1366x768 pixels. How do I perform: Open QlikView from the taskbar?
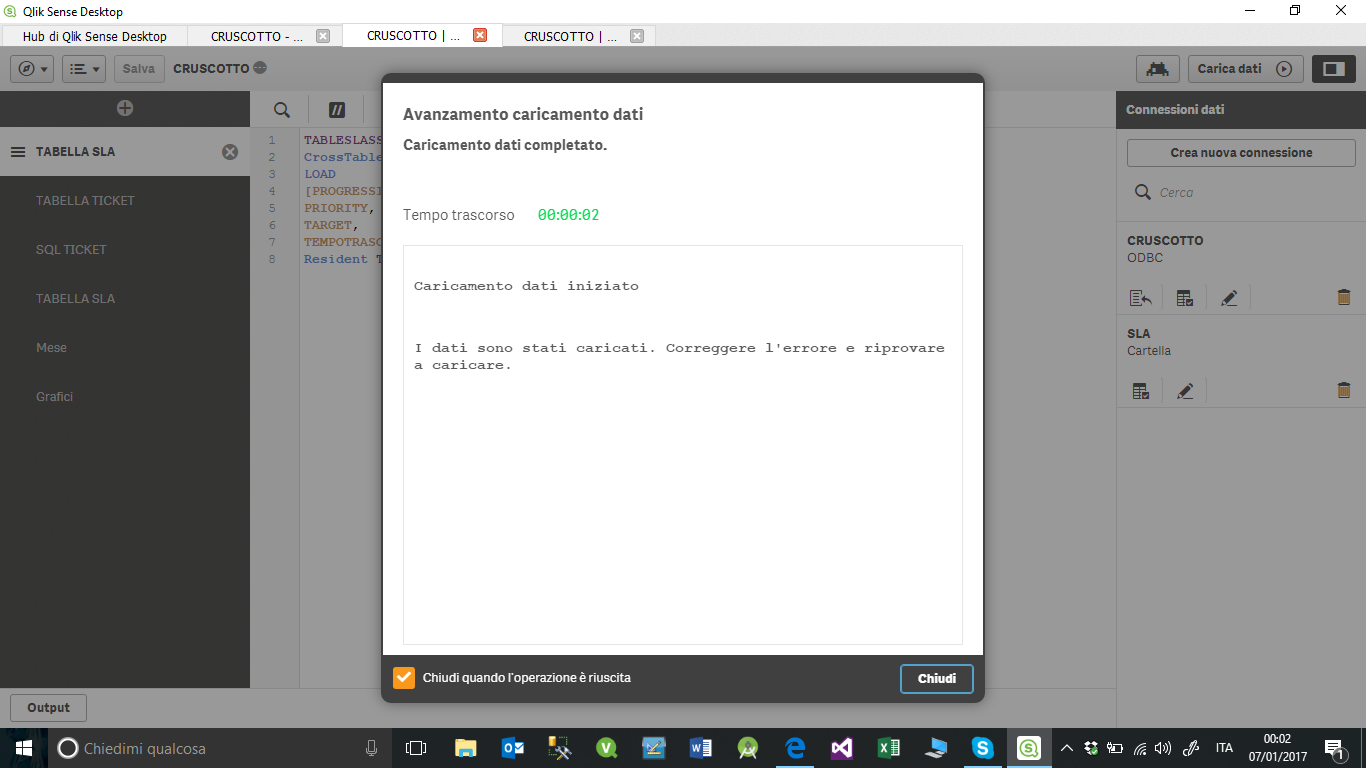point(607,748)
